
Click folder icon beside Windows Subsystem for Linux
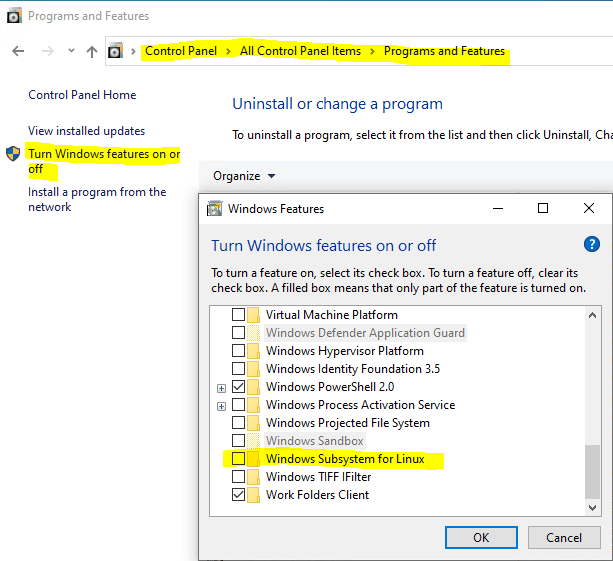pos(253,459)
